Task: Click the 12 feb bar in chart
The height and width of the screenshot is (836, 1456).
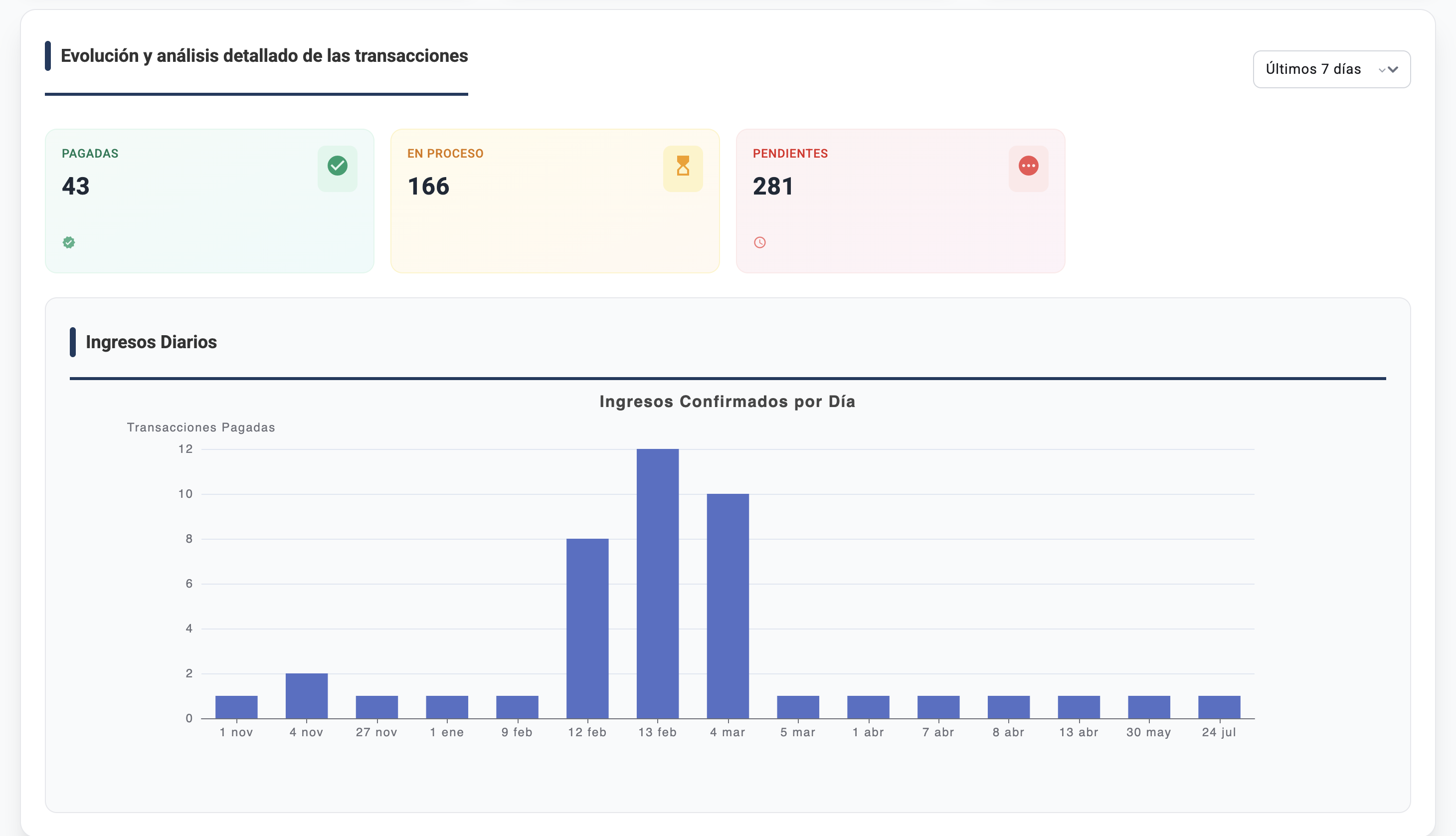Action: (587, 628)
